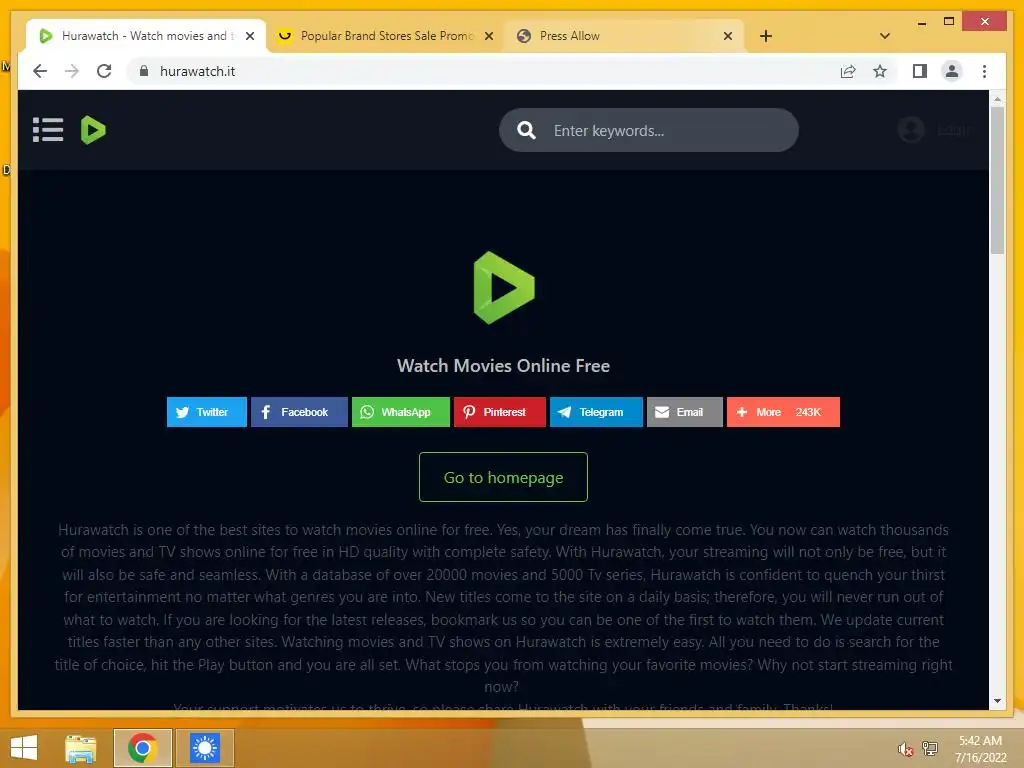
Task: Share on Twitter
Action: coord(206,412)
